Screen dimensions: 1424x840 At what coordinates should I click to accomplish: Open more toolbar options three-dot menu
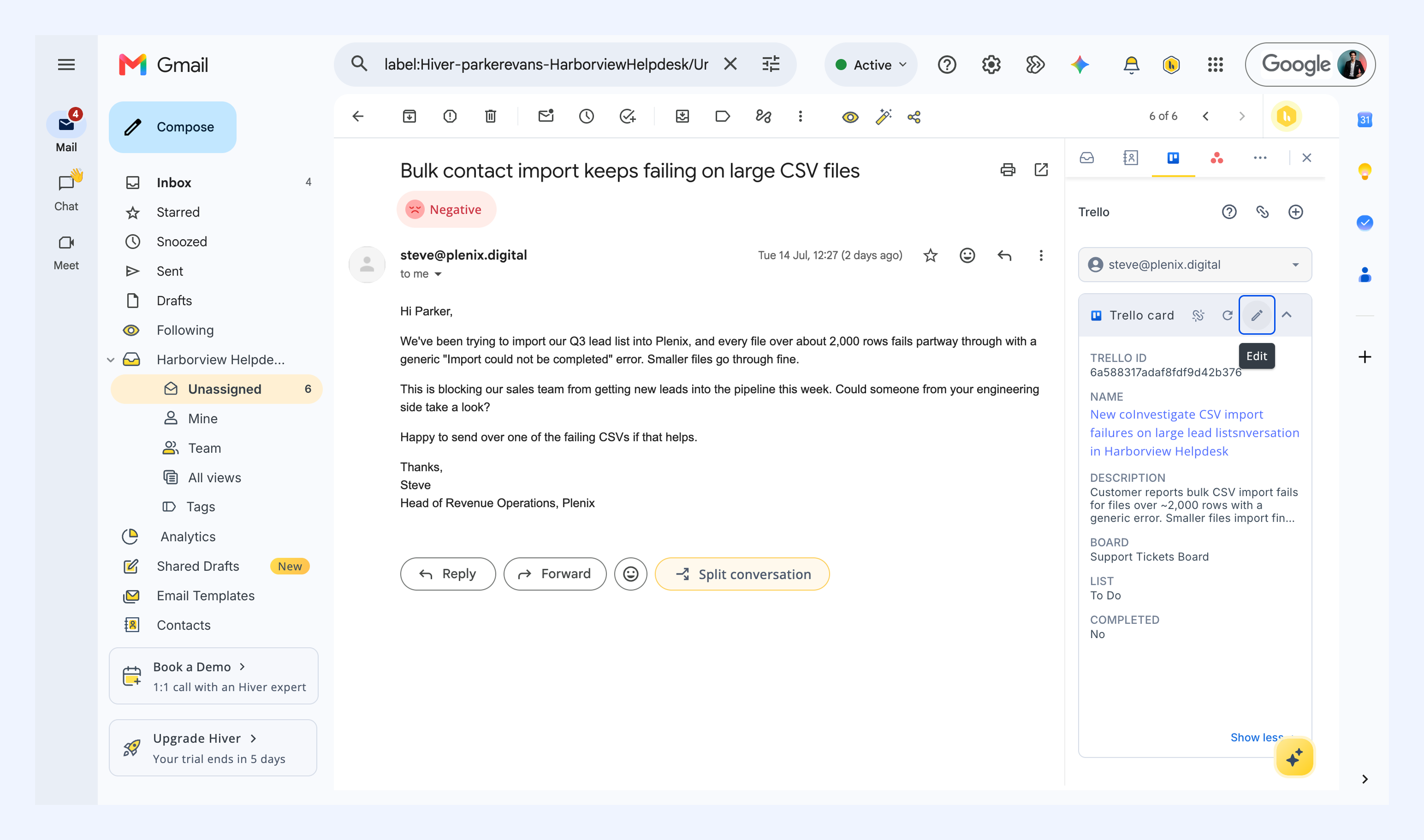coord(800,117)
